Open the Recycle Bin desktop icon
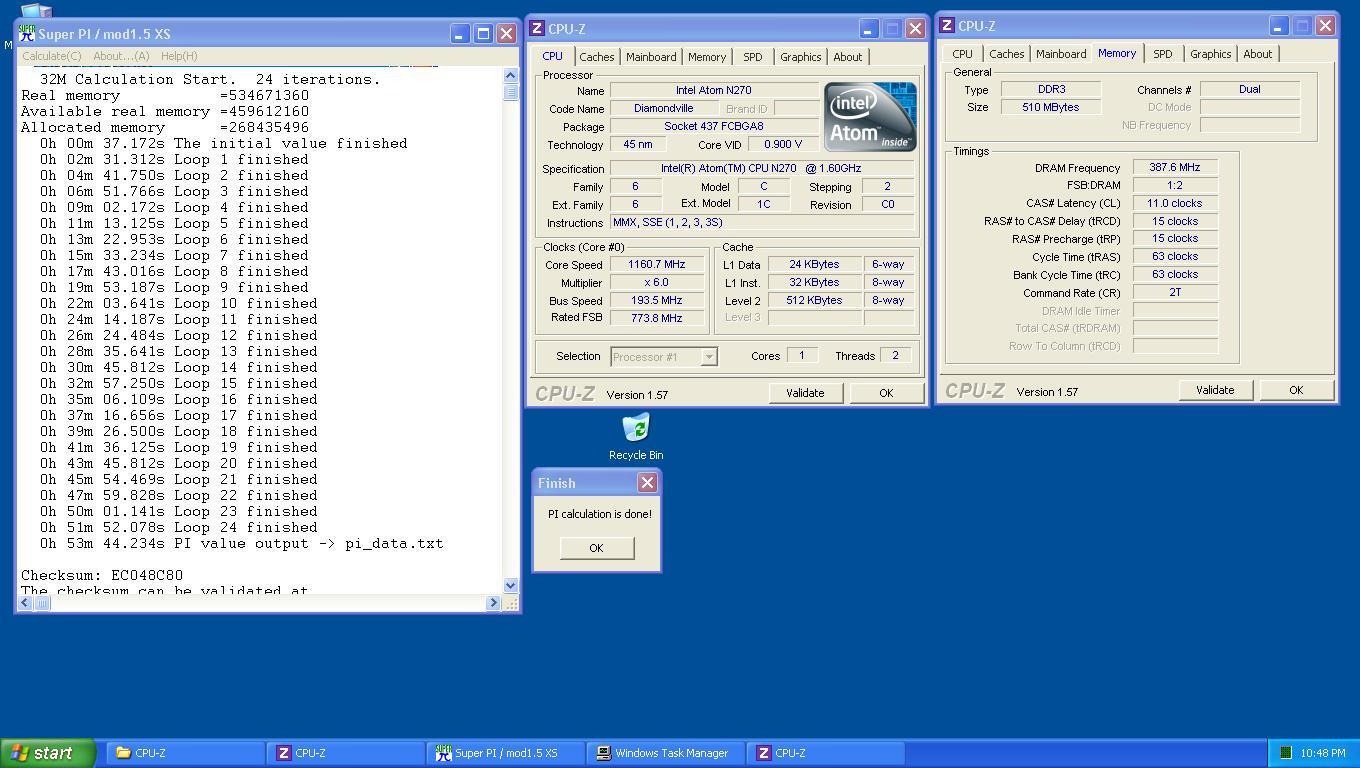 (636, 437)
